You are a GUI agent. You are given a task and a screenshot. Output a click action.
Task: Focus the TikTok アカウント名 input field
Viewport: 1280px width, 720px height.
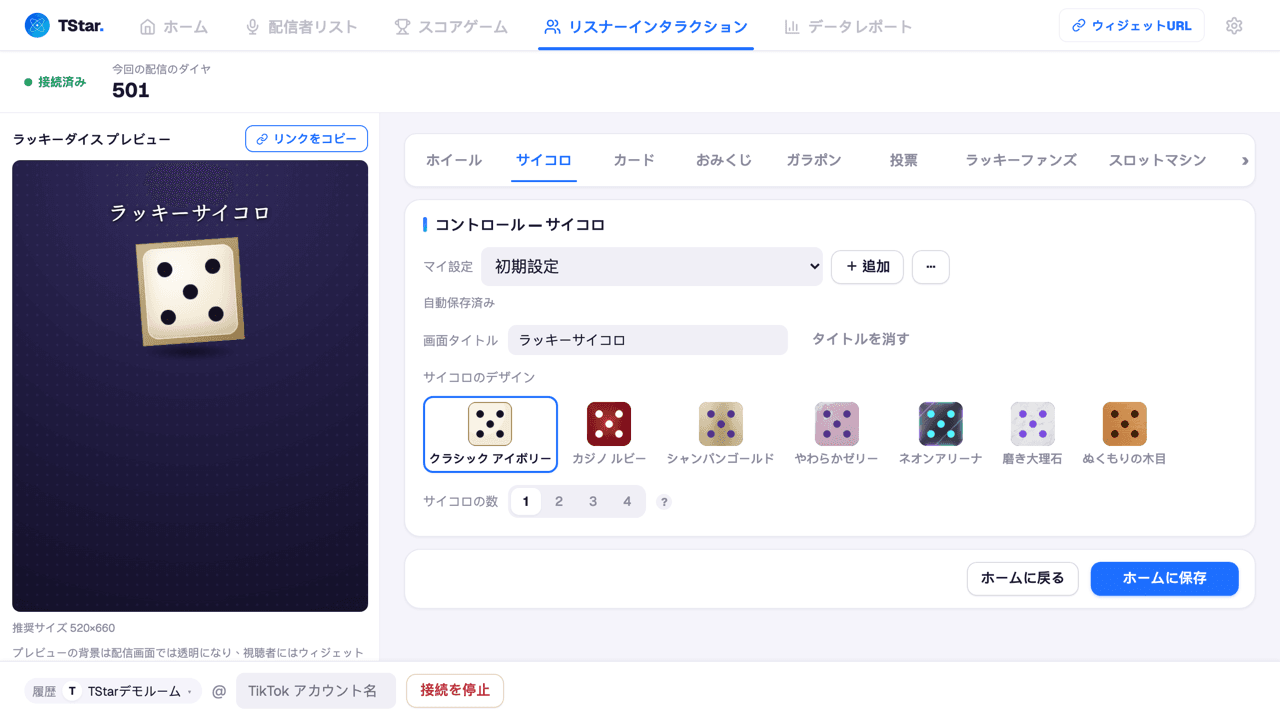[316, 691]
